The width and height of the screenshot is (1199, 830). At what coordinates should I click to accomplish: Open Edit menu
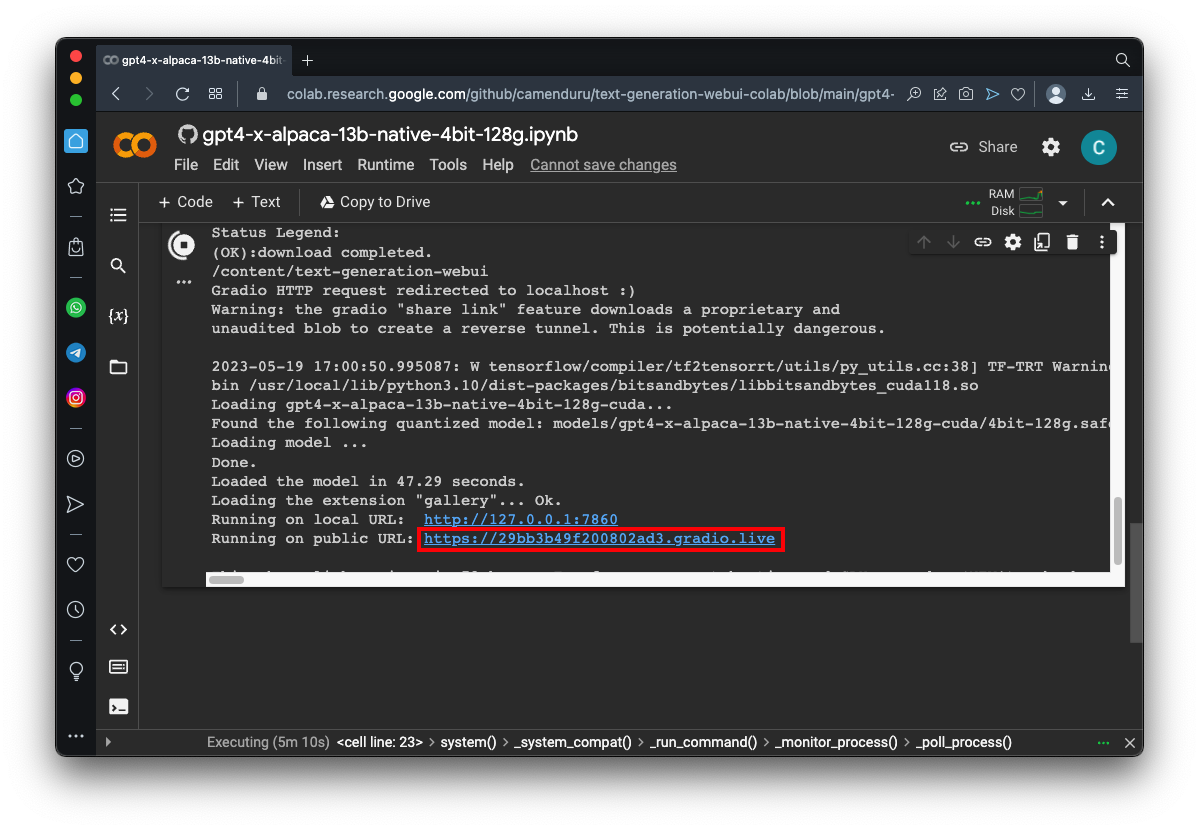(x=226, y=165)
